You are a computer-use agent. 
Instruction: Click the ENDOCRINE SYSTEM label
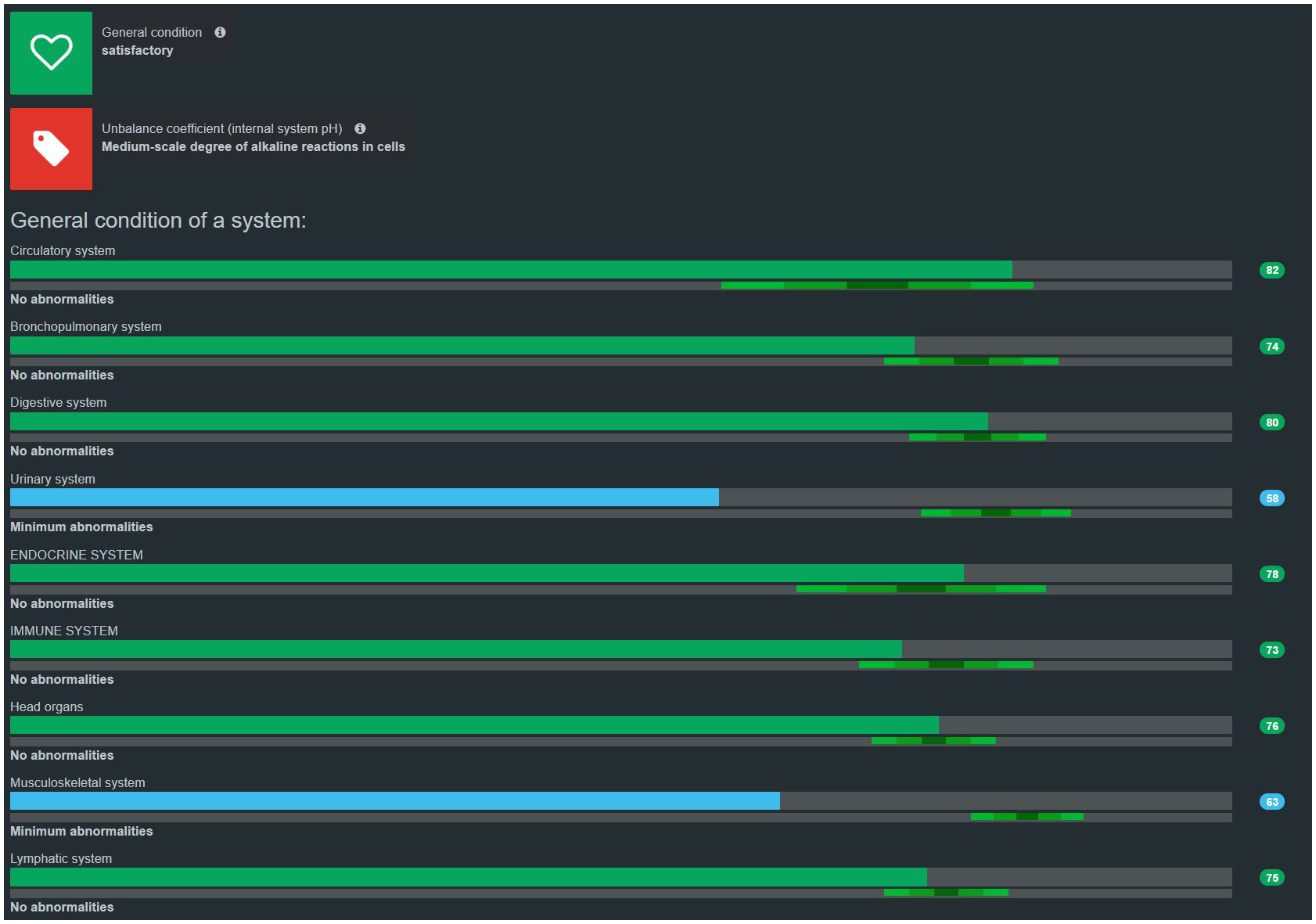[77, 555]
